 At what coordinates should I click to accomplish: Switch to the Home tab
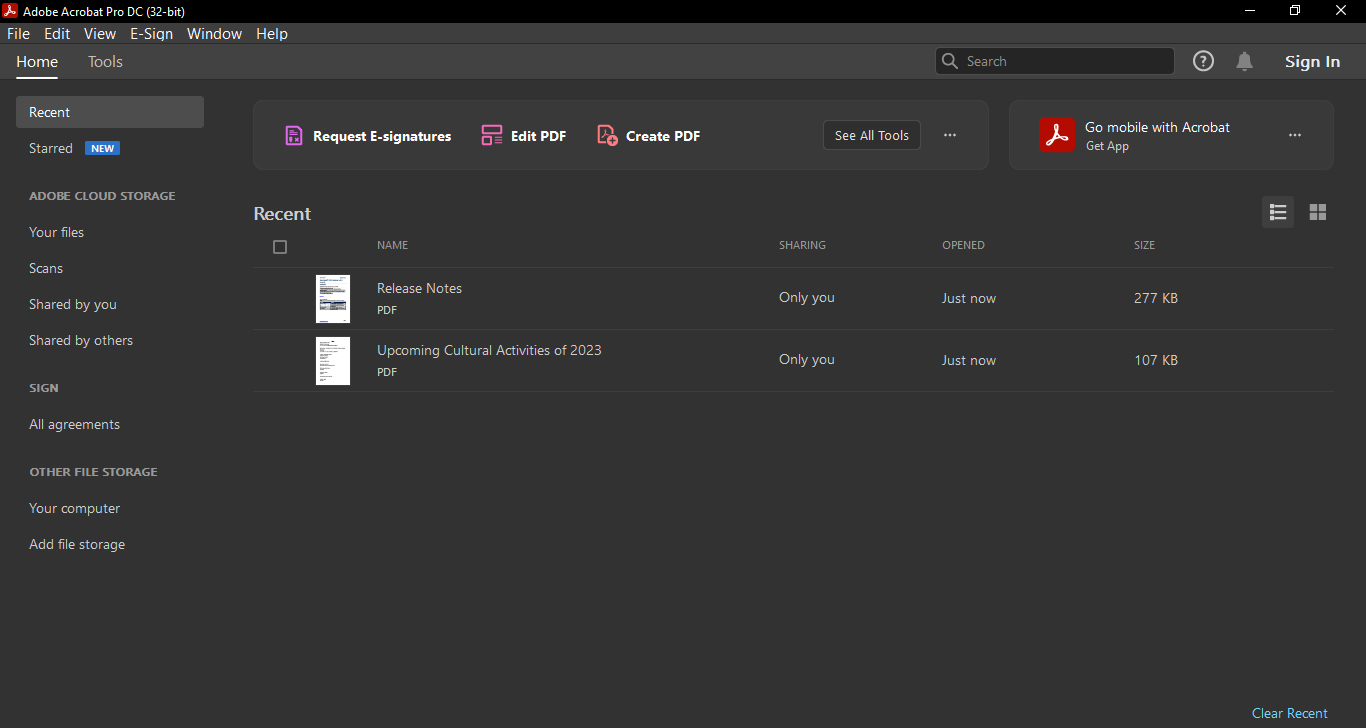coord(37,62)
